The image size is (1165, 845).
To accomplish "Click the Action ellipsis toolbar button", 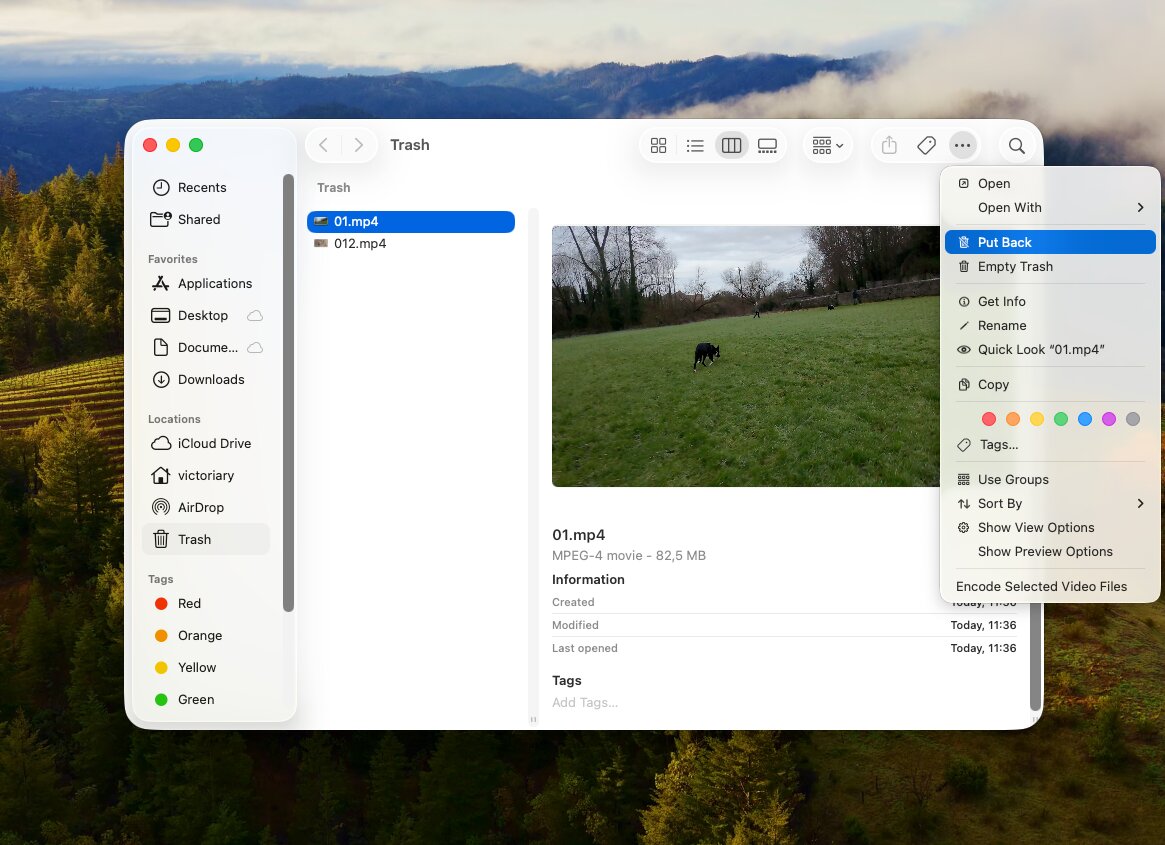I will [x=962, y=146].
